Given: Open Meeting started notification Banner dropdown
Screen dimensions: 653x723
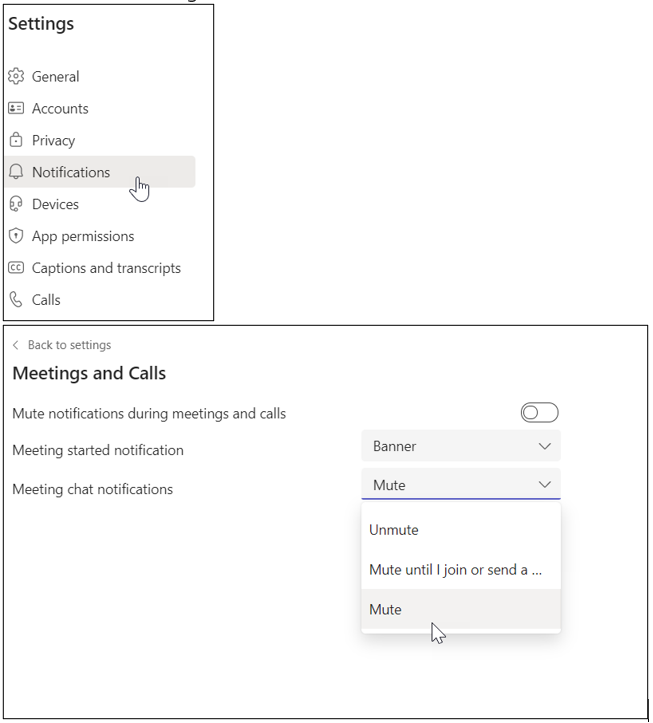Looking at the screenshot, I should click(x=461, y=446).
